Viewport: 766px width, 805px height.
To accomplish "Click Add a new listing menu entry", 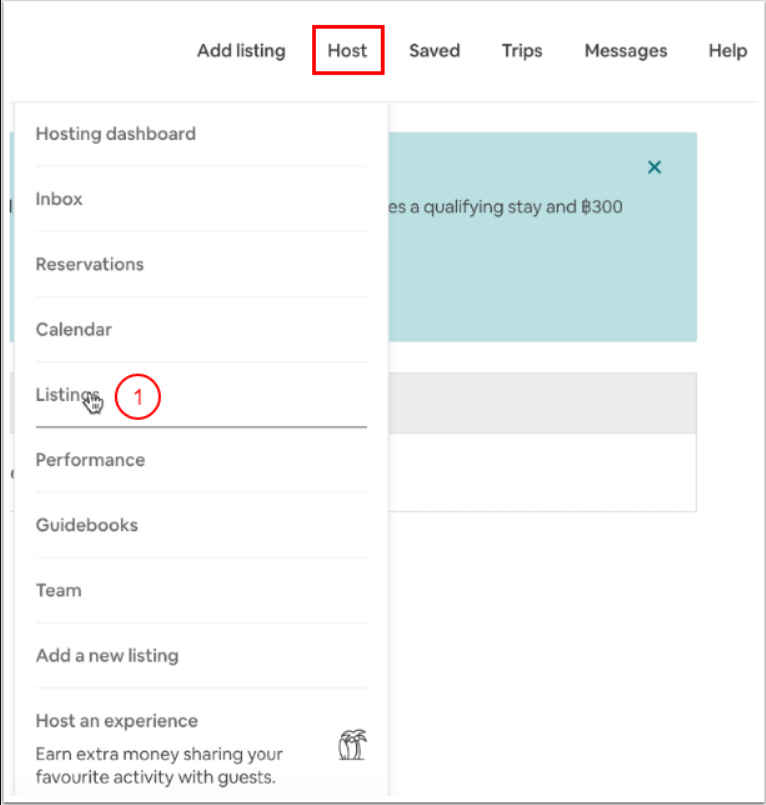I will coord(107,656).
